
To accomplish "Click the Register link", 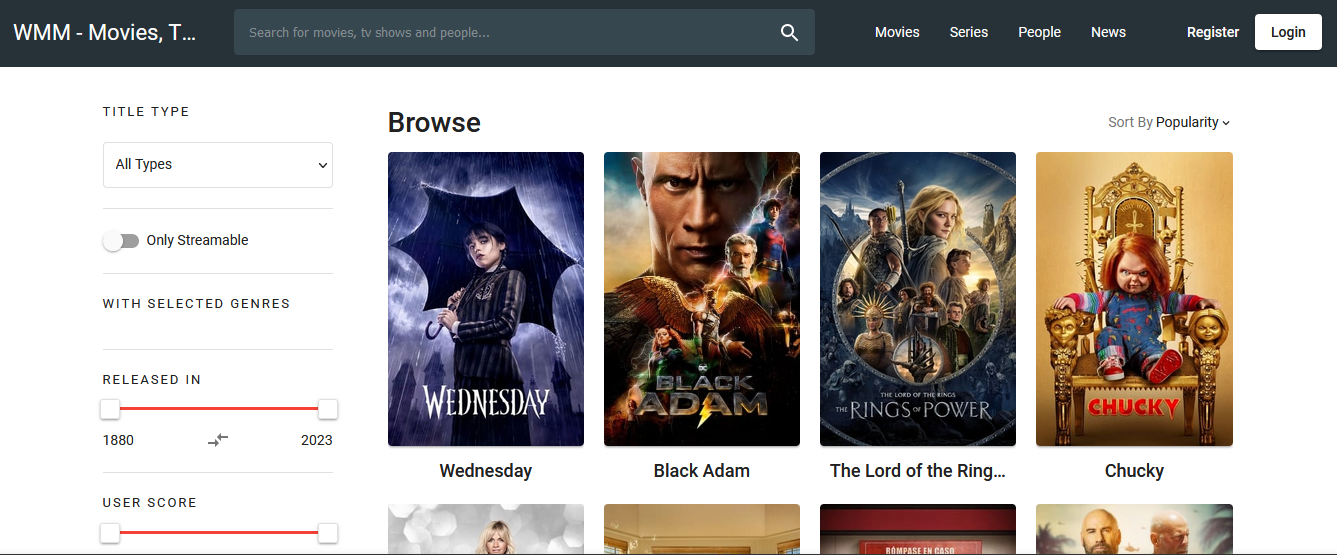I will click(x=1212, y=32).
